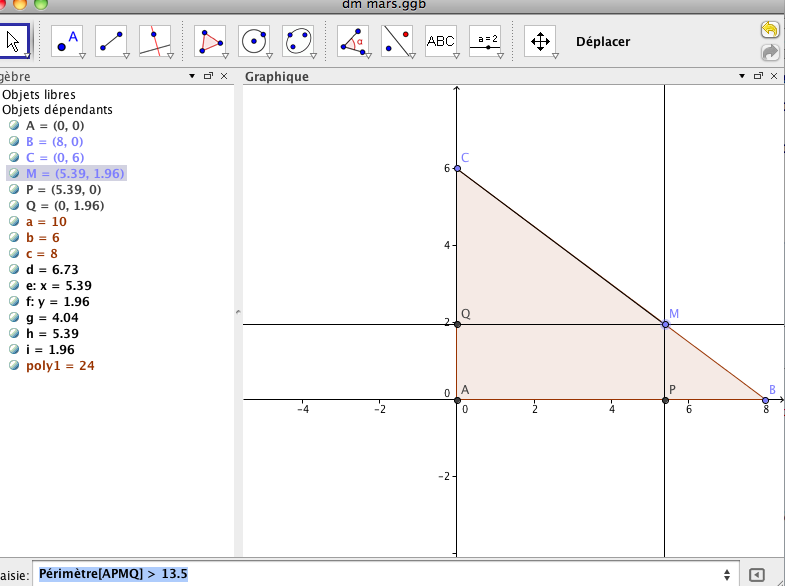
Task: Toggle visibility of point M
Action: pyautogui.click(x=14, y=174)
